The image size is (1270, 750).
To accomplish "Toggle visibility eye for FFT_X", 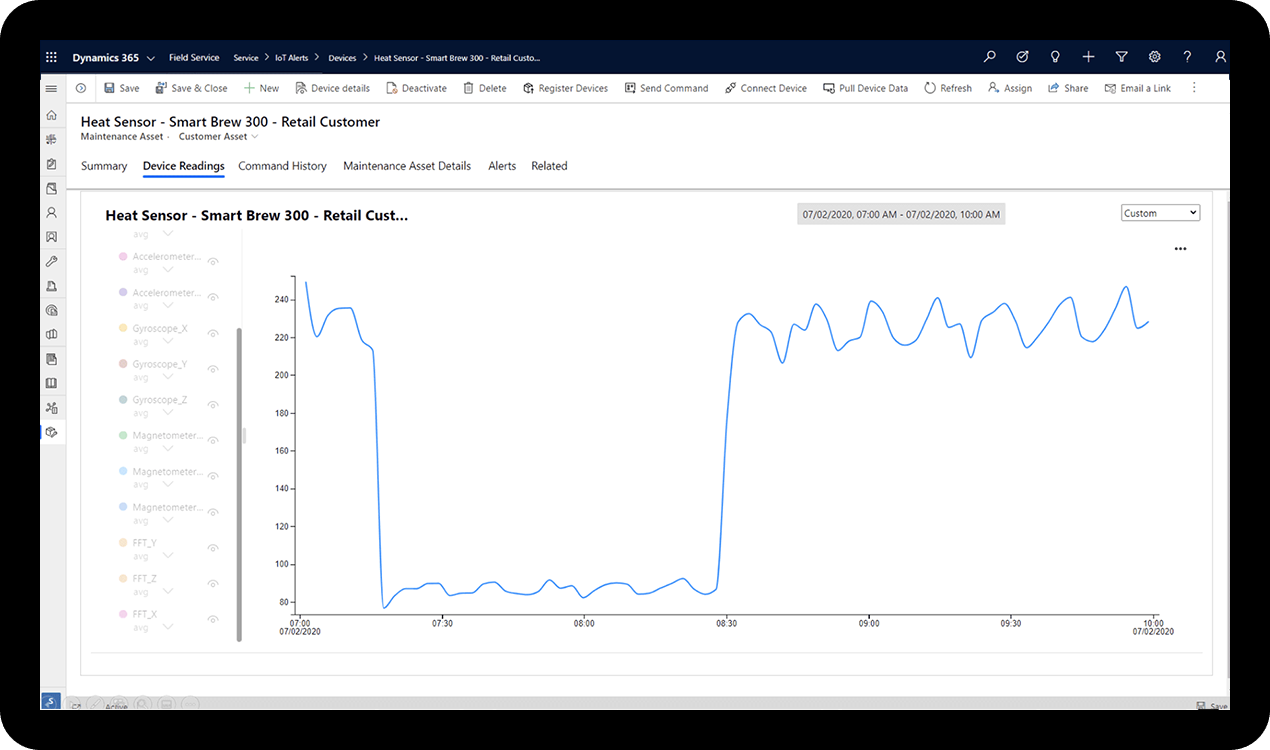I will click(x=213, y=619).
